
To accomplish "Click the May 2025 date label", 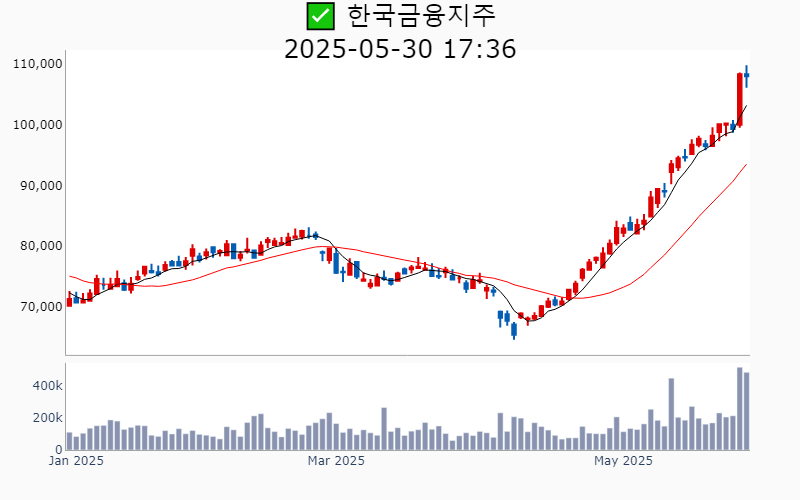I will coord(623,461).
